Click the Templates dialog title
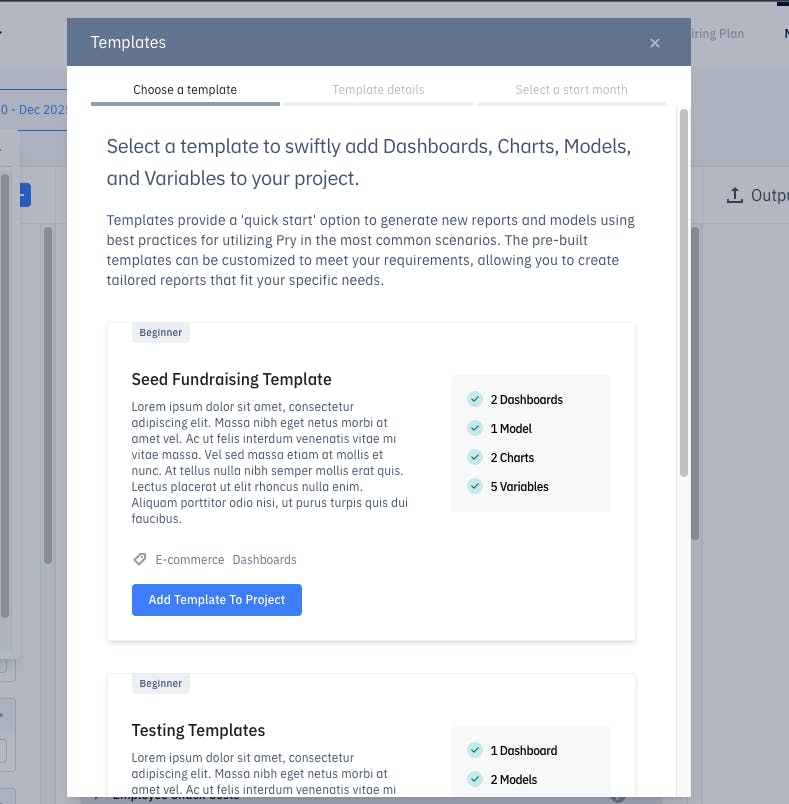The height and width of the screenshot is (804, 789). 128,42
